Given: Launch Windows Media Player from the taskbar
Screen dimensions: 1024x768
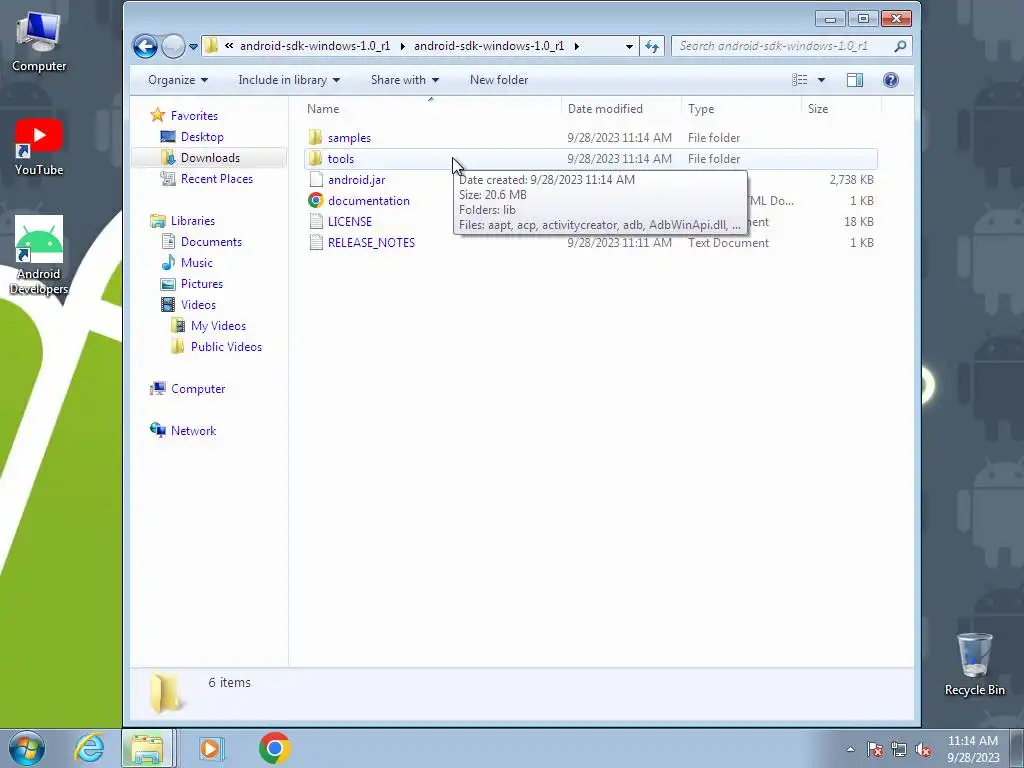Looking at the screenshot, I should 210,748.
